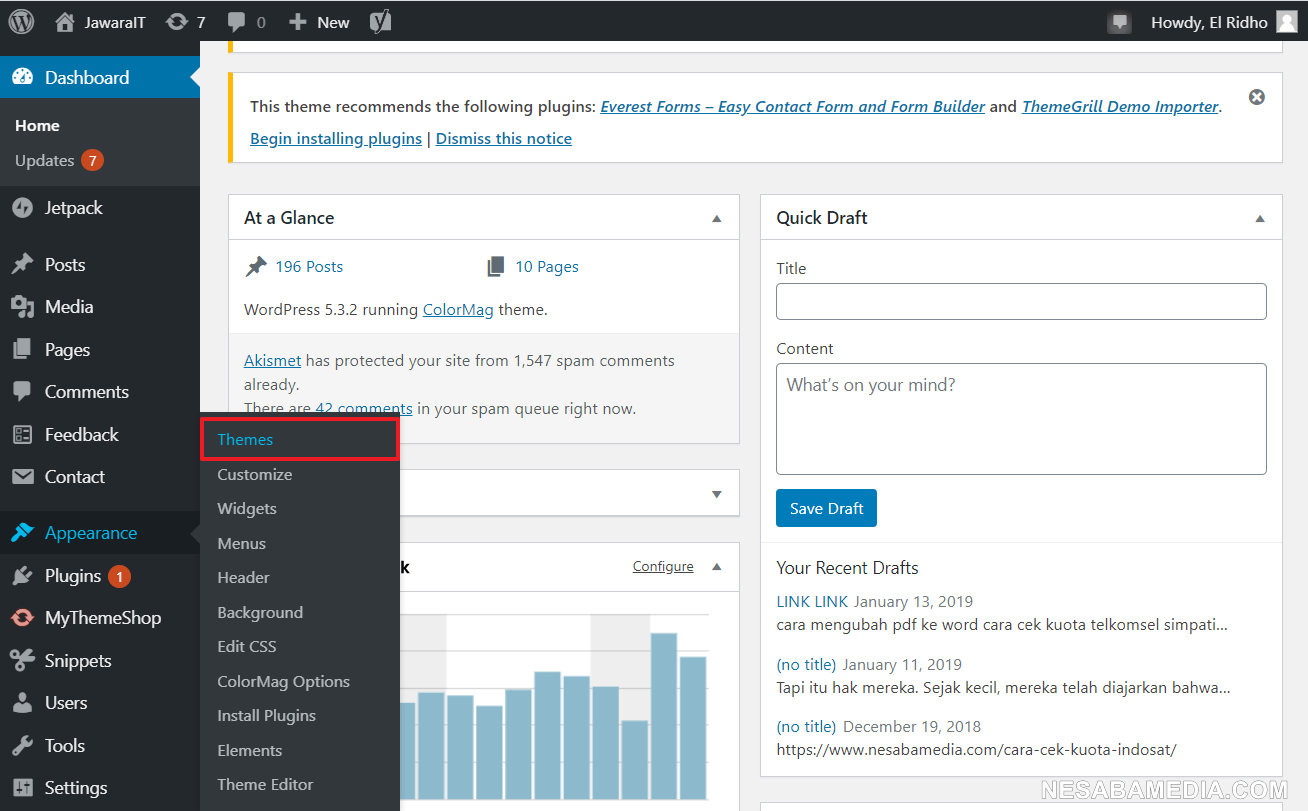Image resolution: width=1308 pixels, height=811 pixels.
Task: Toggle the stats widget arrow beside Configure
Action: (x=716, y=567)
